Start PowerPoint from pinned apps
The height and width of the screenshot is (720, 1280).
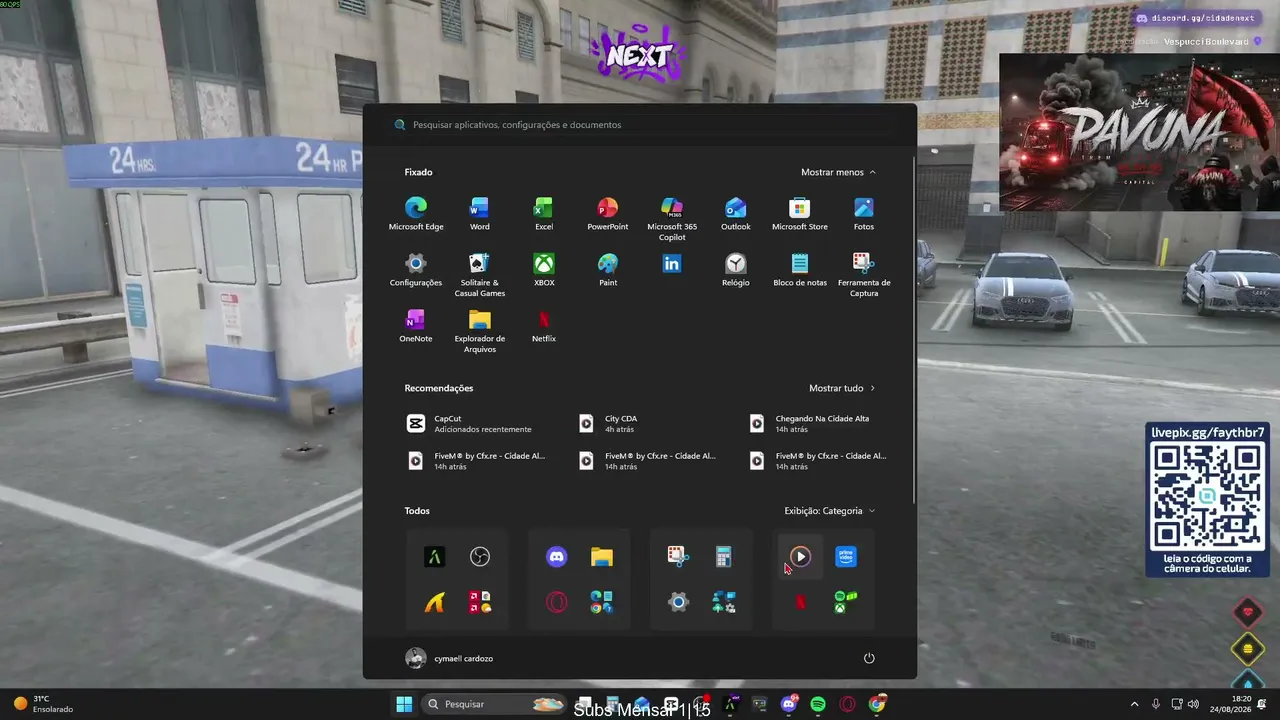click(x=608, y=214)
